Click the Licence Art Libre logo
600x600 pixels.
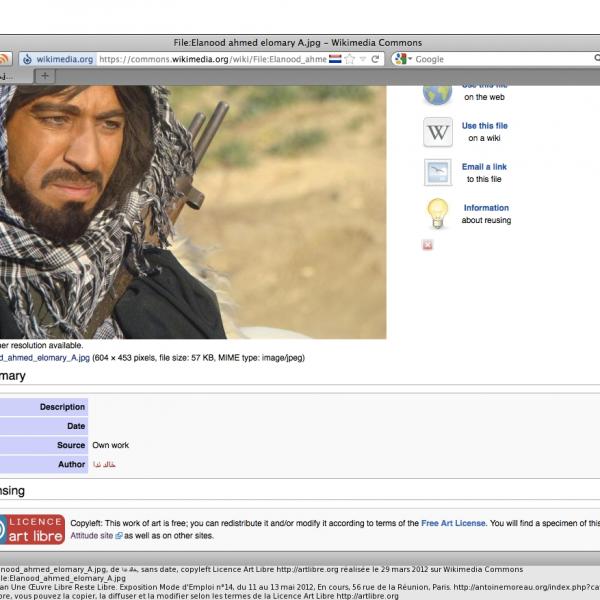pos(32,529)
